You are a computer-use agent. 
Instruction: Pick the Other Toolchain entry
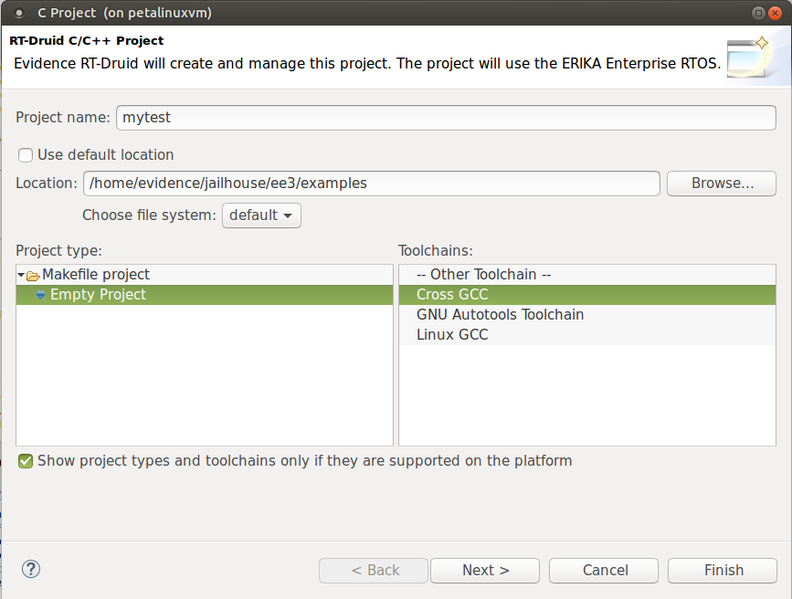coord(587,275)
